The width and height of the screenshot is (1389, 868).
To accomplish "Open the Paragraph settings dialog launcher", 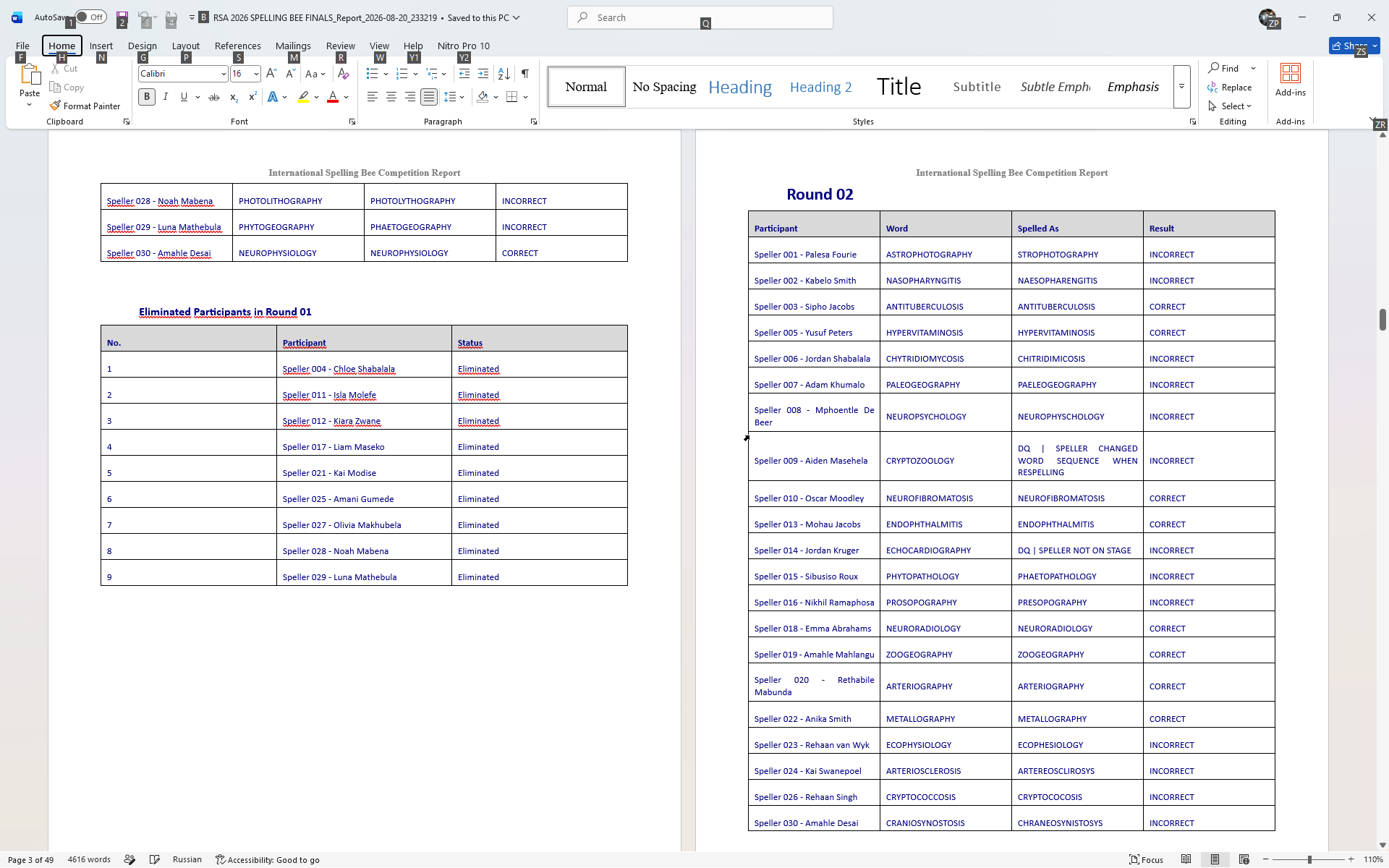I will tap(534, 122).
